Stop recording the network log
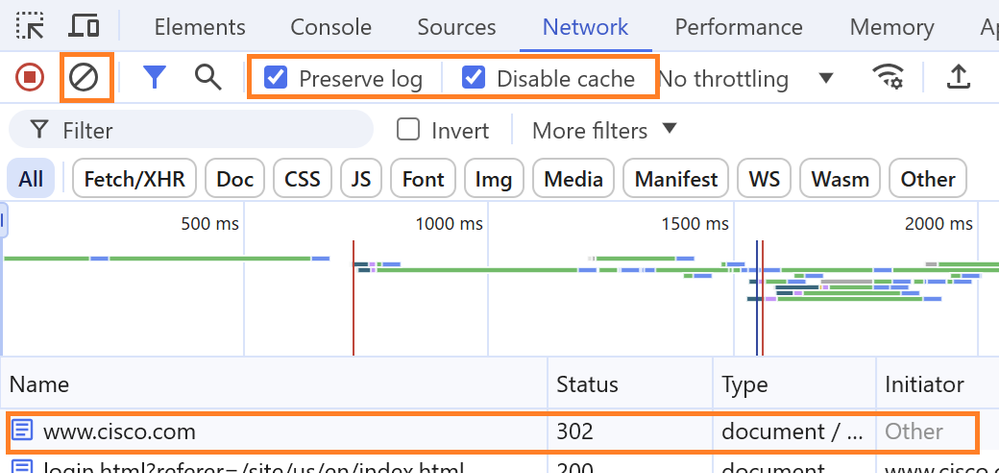Viewport: 999px width, 473px height. click(x=29, y=78)
